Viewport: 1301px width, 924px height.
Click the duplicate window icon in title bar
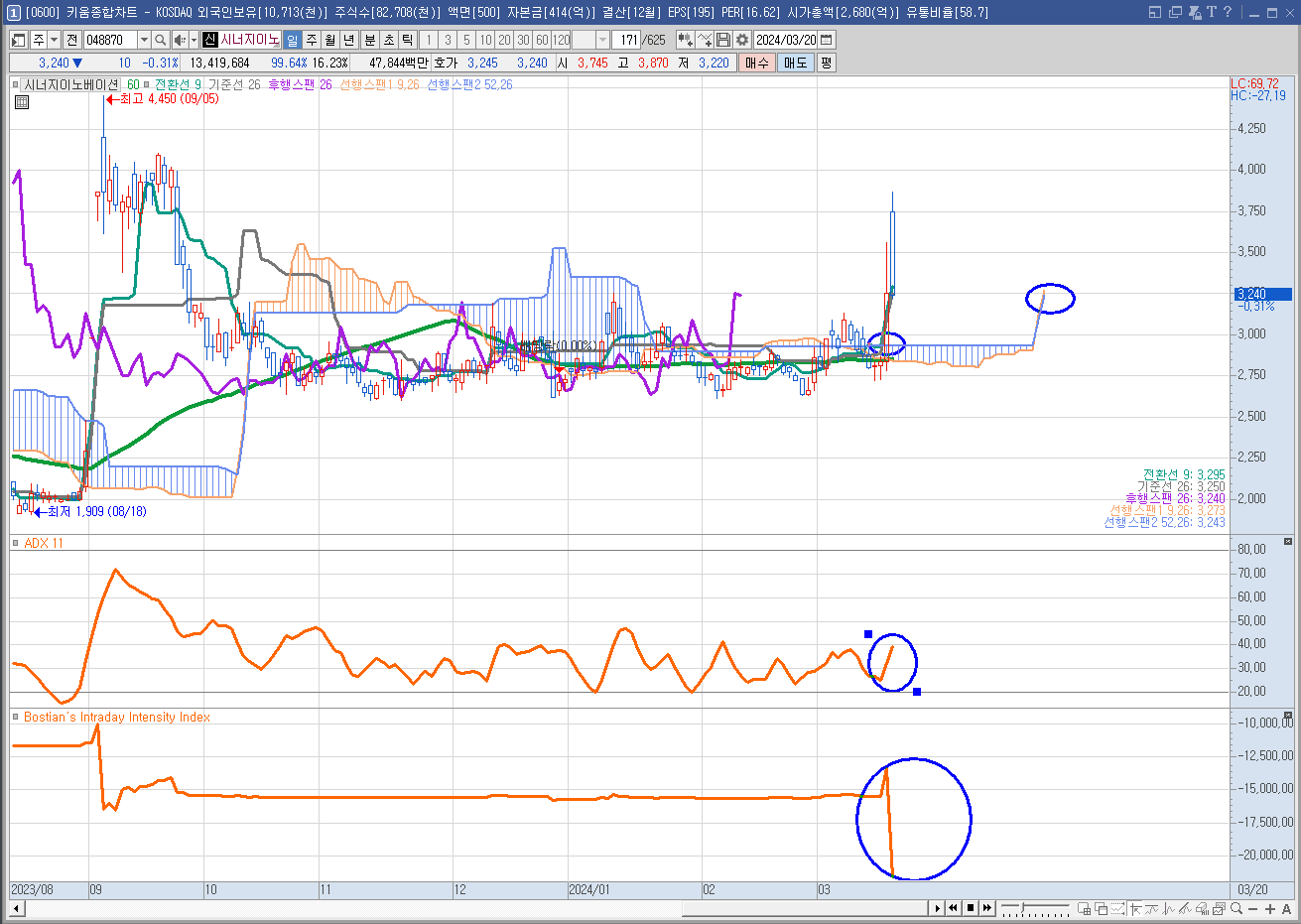click(1175, 12)
